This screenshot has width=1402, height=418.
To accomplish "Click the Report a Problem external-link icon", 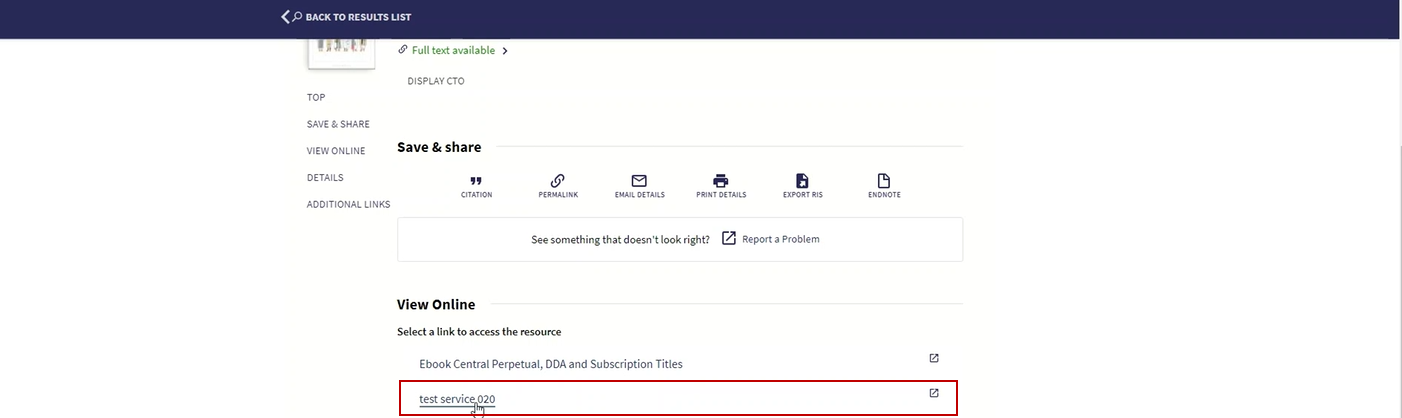I will pos(729,238).
